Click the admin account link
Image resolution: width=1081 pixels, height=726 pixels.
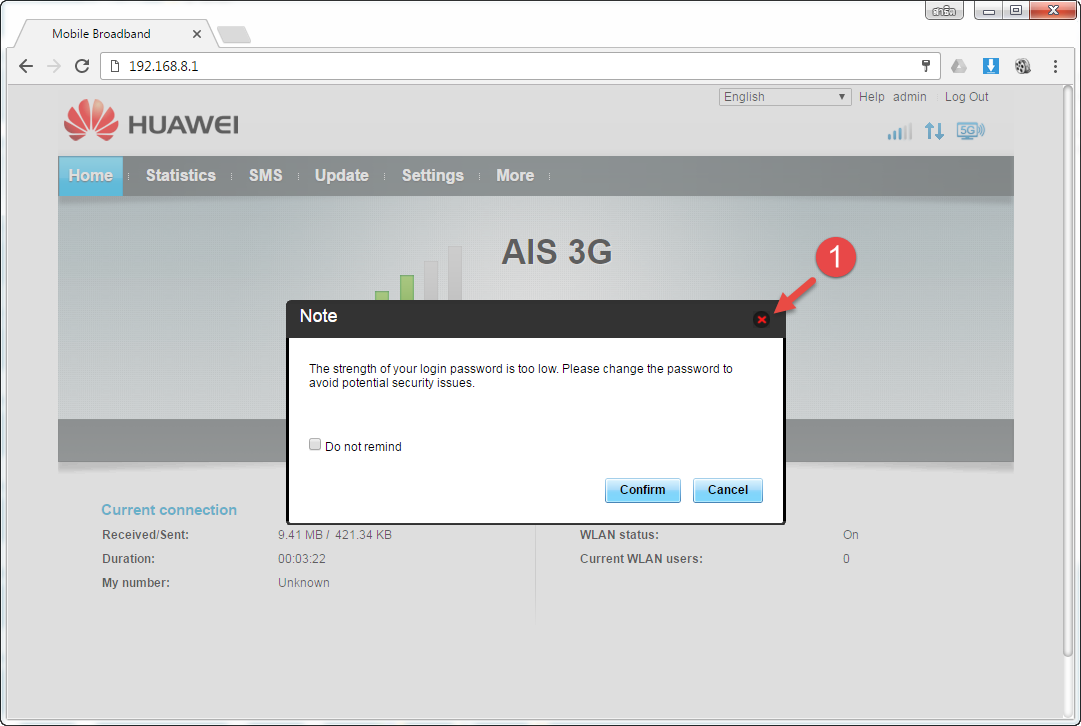(x=909, y=97)
